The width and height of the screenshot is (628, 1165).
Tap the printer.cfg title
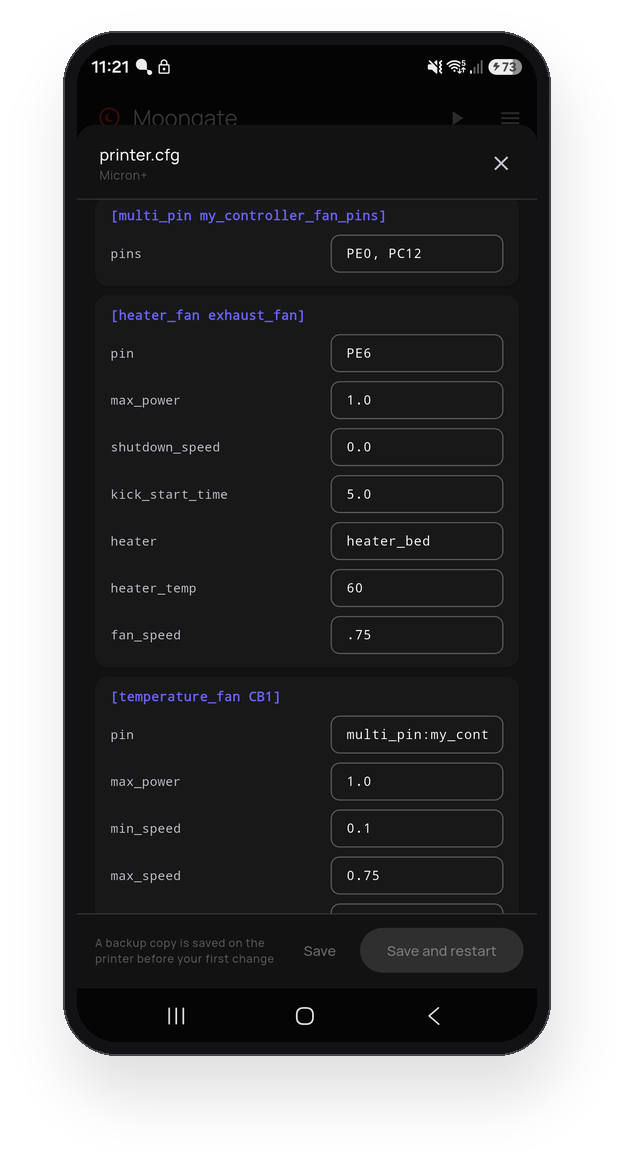[x=140, y=155]
